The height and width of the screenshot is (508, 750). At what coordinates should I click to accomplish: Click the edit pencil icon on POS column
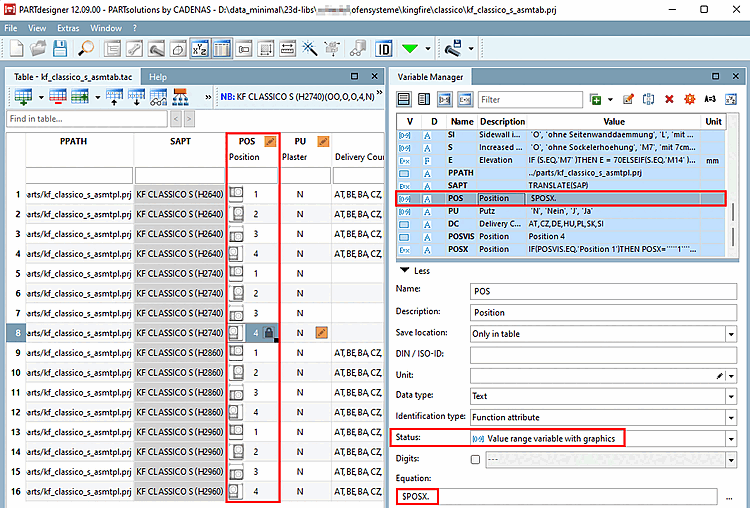(270, 142)
